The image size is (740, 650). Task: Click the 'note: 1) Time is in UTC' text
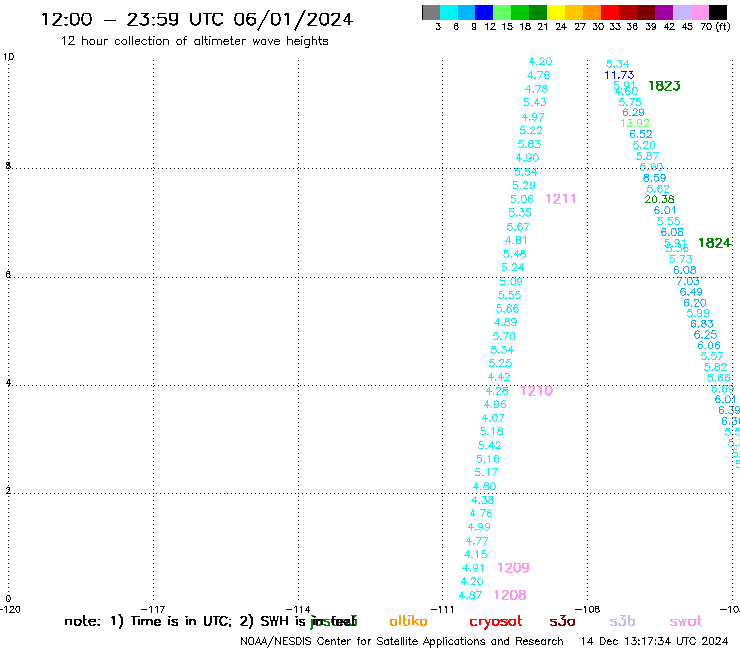148,621
